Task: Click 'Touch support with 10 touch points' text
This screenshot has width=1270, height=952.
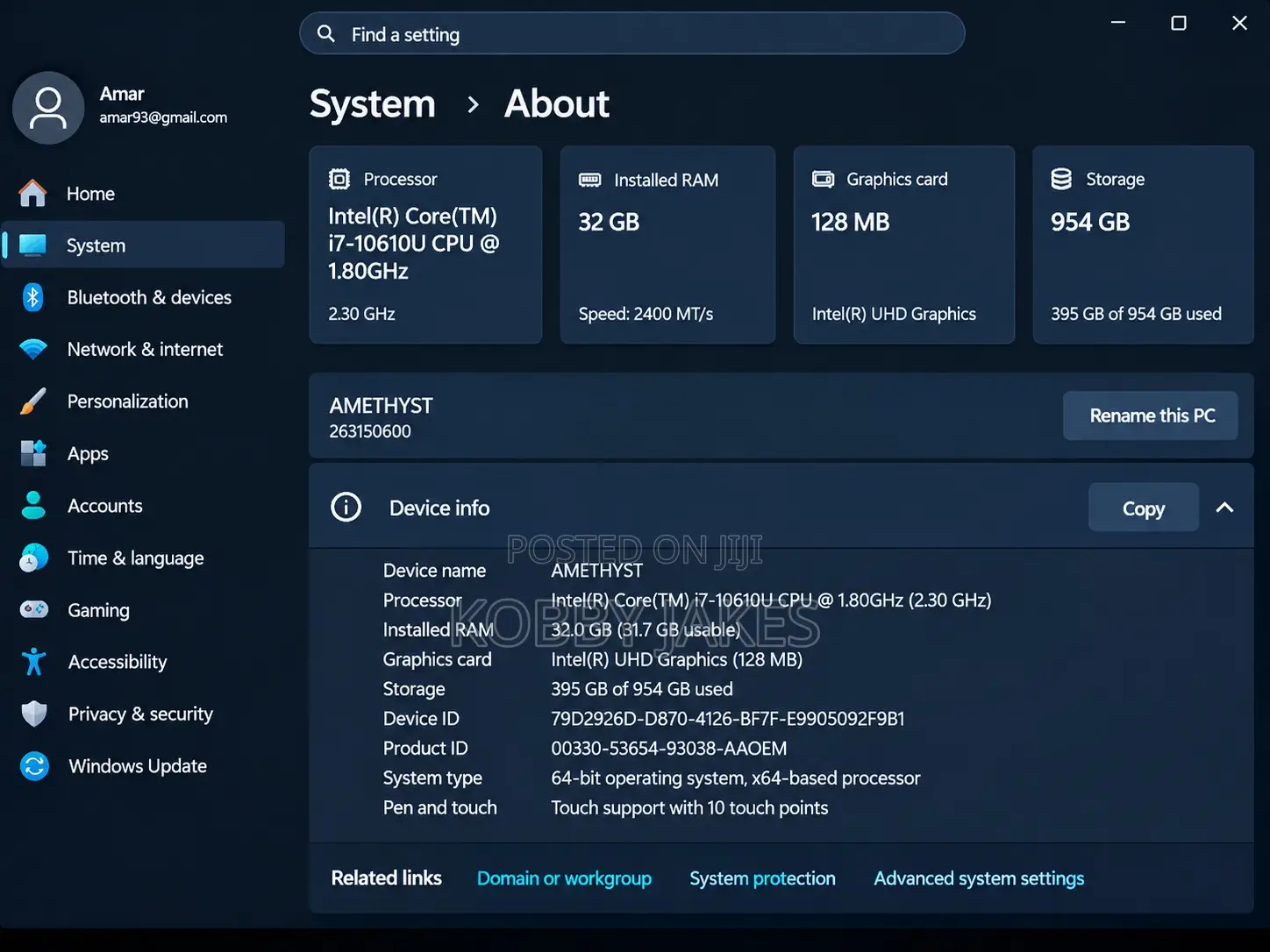Action: (x=689, y=807)
